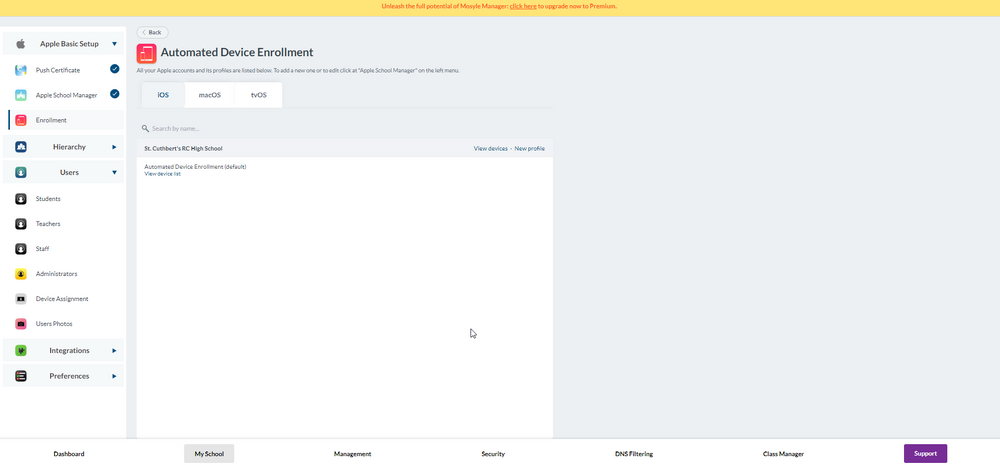Switch to the iOS tab
The image size is (1000, 465).
click(x=163, y=95)
